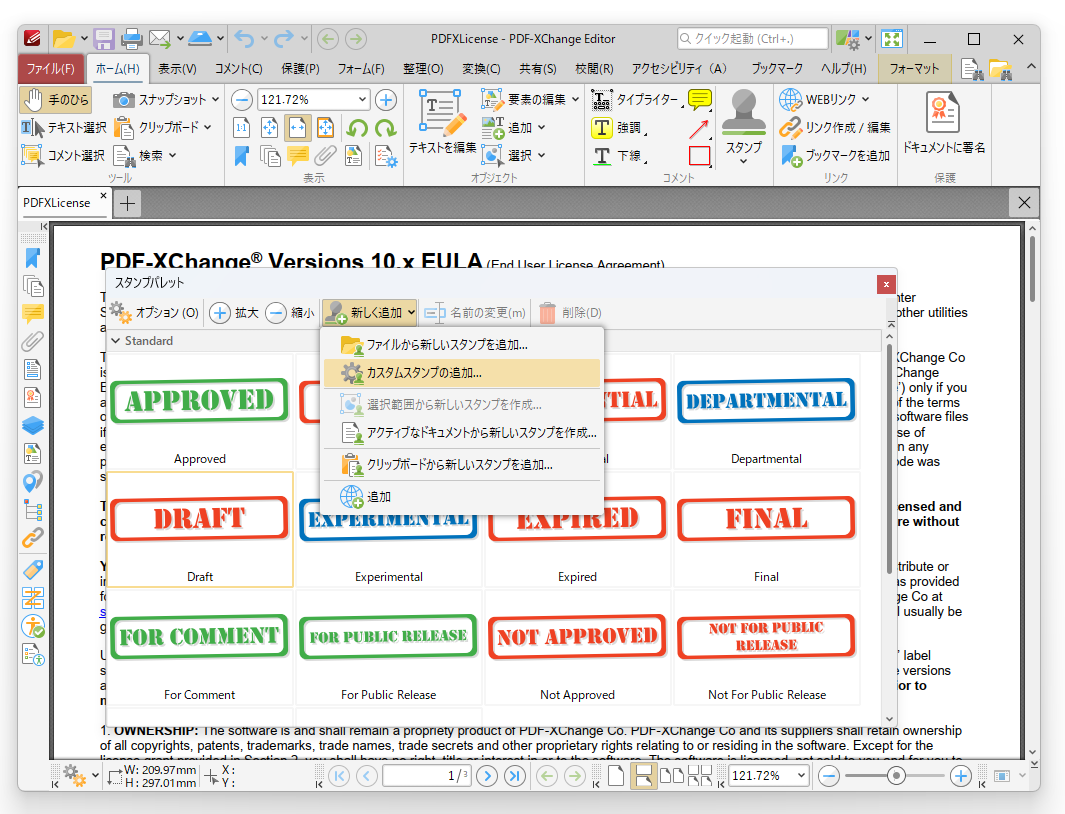The width and height of the screenshot is (1065, 814).
Task: Click the page number field 1/3
Action: pos(427,775)
